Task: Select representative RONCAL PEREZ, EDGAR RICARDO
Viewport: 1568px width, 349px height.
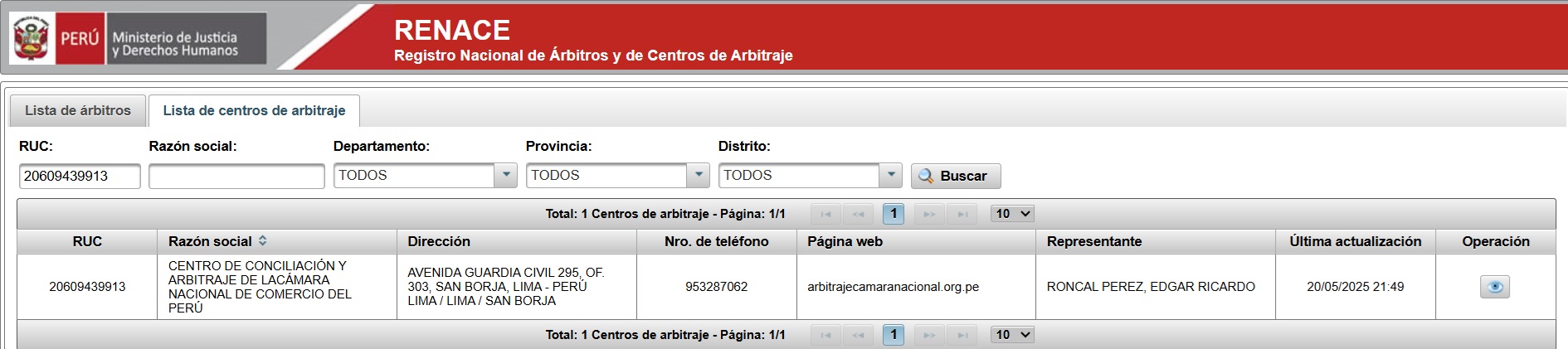Action: click(x=1151, y=287)
